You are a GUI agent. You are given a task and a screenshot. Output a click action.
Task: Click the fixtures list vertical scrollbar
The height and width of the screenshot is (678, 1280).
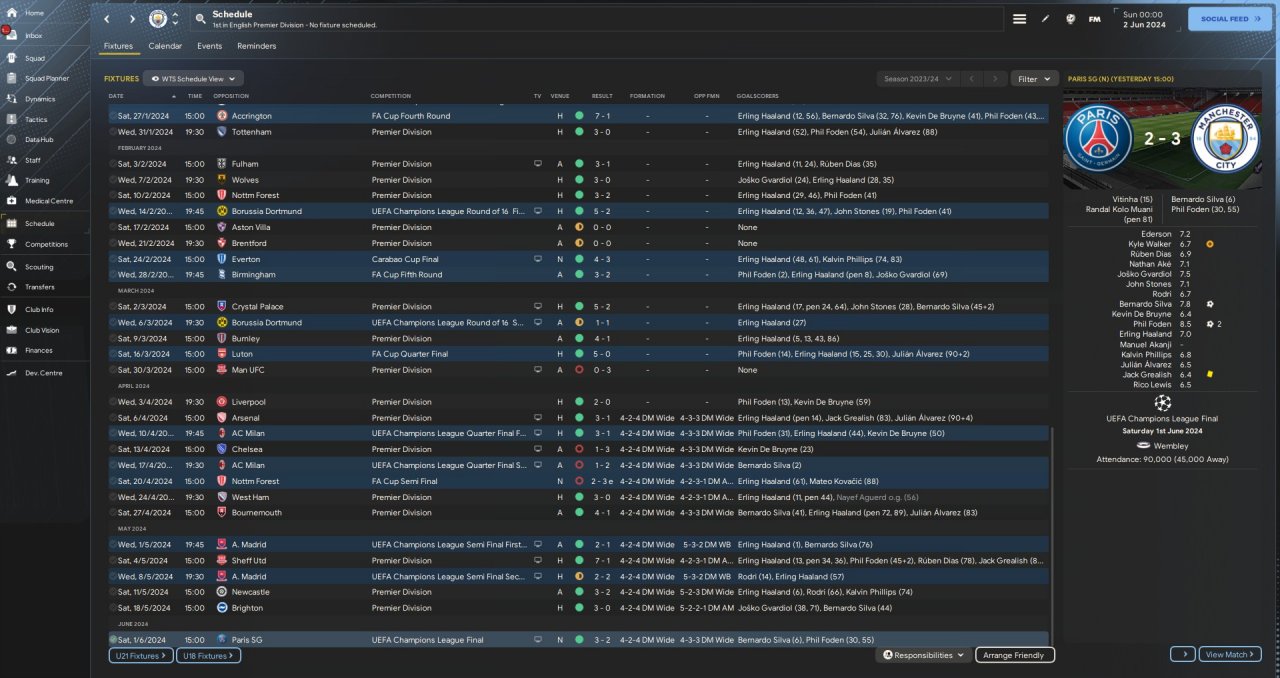point(1052,530)
